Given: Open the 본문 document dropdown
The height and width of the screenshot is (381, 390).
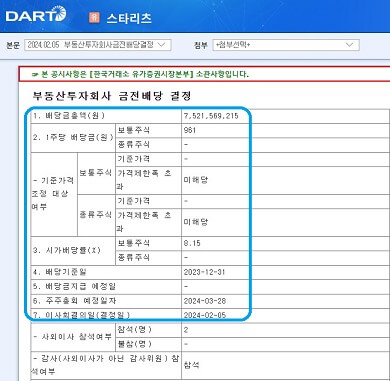Looking at the screenshot, I should [98, 45].
